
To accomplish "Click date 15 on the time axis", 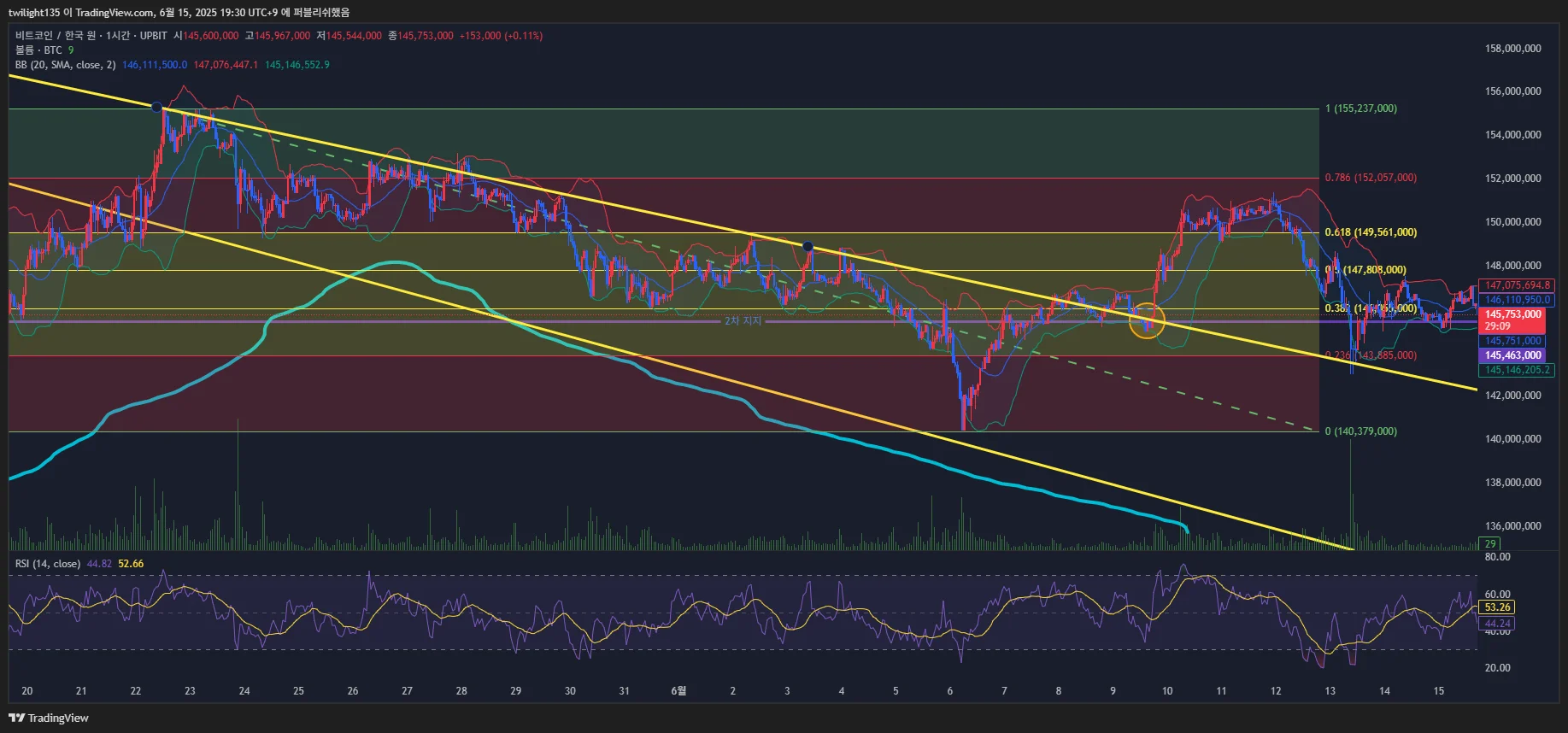I will coord(1439,691).
